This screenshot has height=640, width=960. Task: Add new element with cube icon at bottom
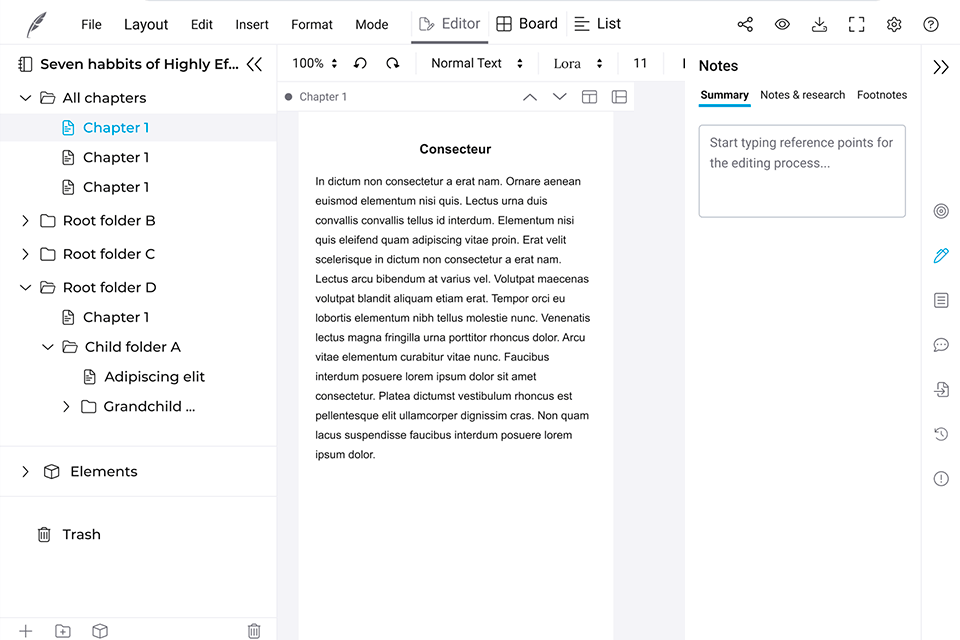pyautogui.click(x=100, y=631)
